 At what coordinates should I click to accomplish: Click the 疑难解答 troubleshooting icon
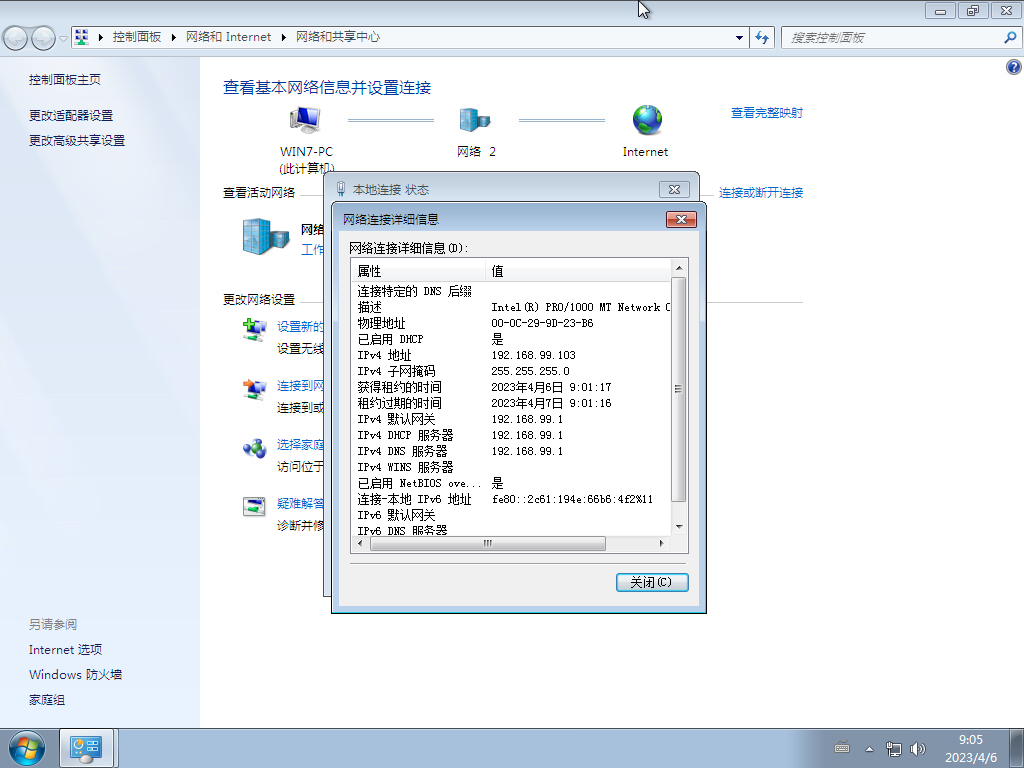[253, 506]
